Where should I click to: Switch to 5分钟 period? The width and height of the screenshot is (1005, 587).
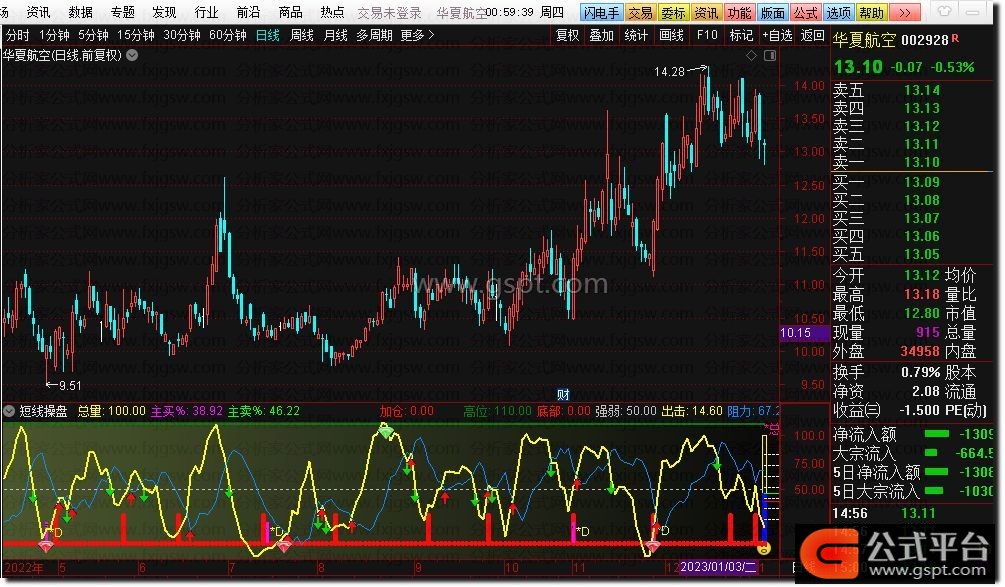click(x=94, y=35)
